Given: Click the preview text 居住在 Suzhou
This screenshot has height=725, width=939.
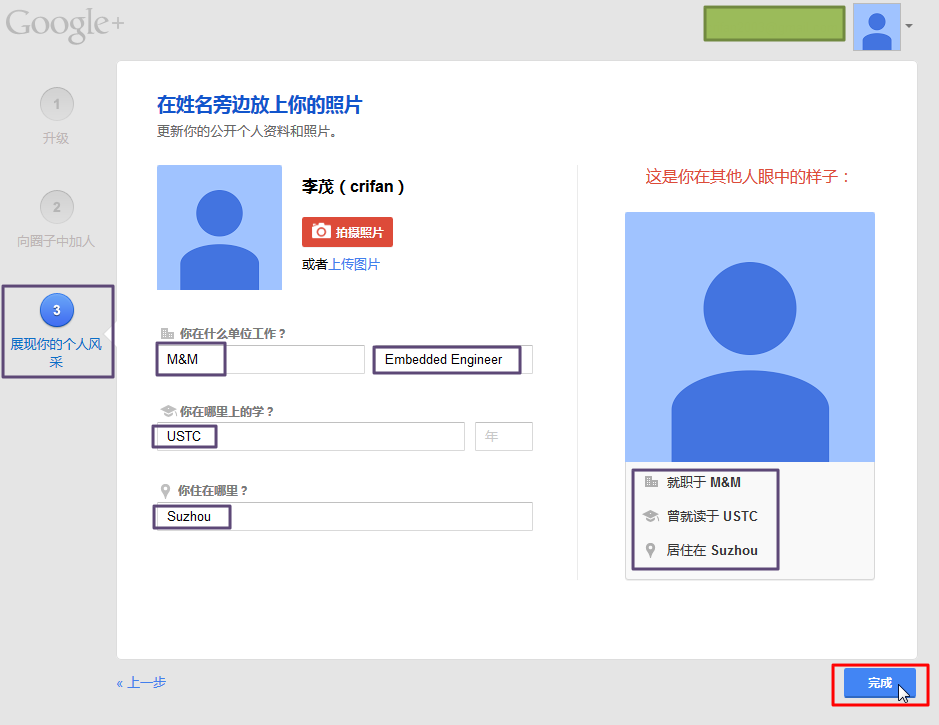Looking at the screenshot, I should 712,550.
